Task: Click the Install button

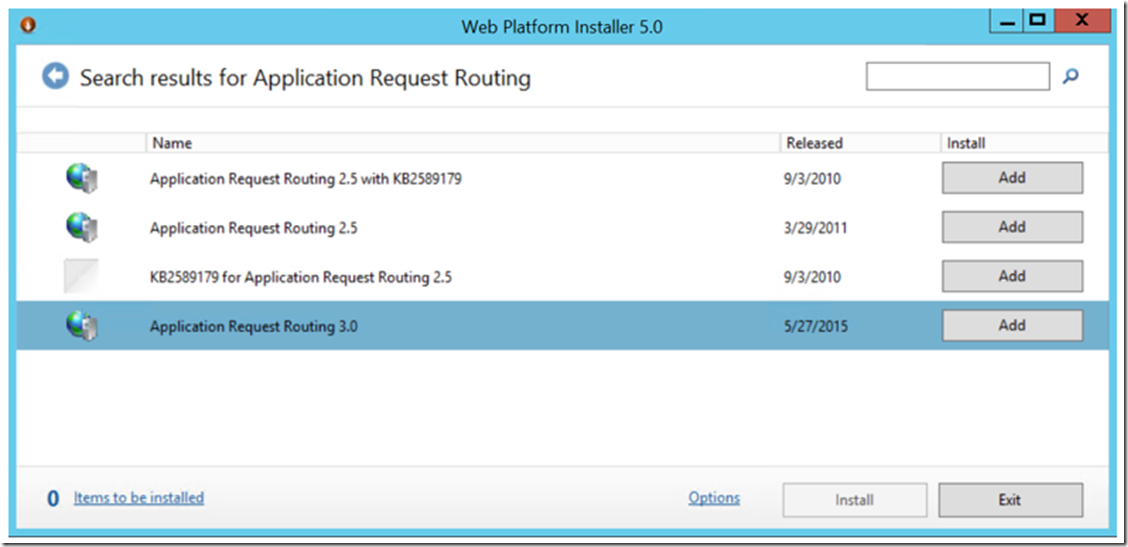Action: click(x=855, y=499)
